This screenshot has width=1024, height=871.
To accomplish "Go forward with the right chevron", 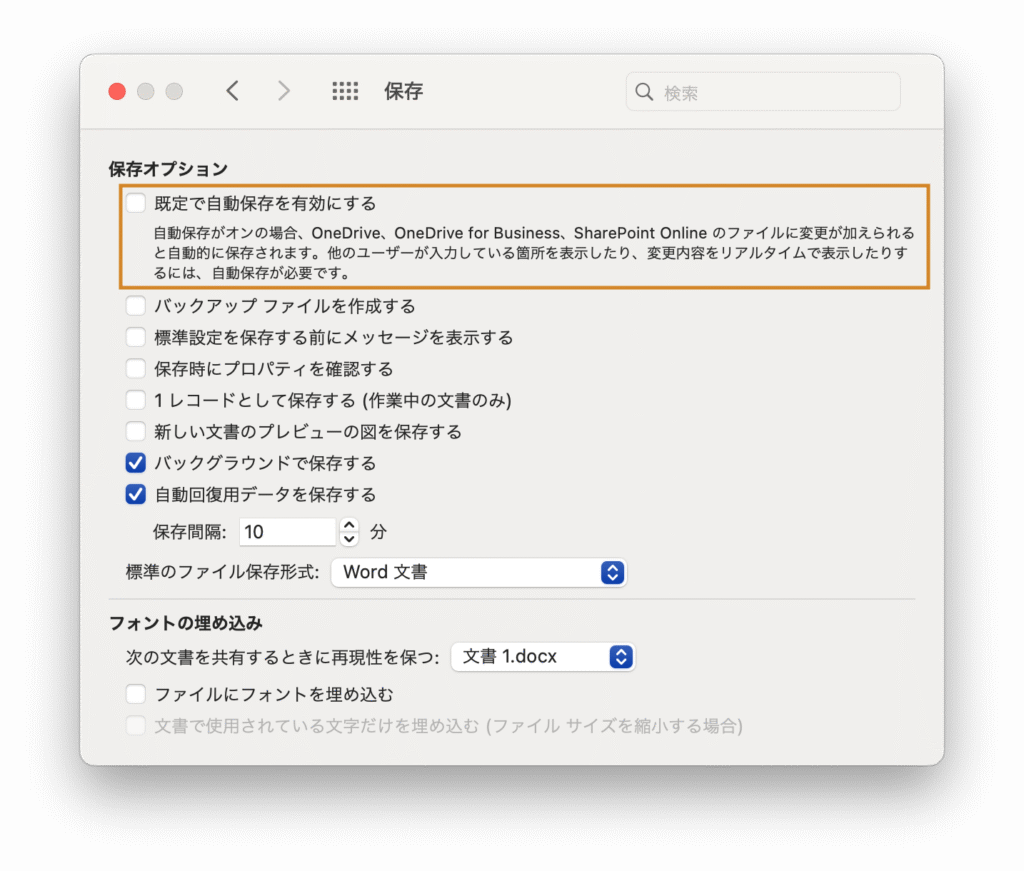I will click(283, 91).
